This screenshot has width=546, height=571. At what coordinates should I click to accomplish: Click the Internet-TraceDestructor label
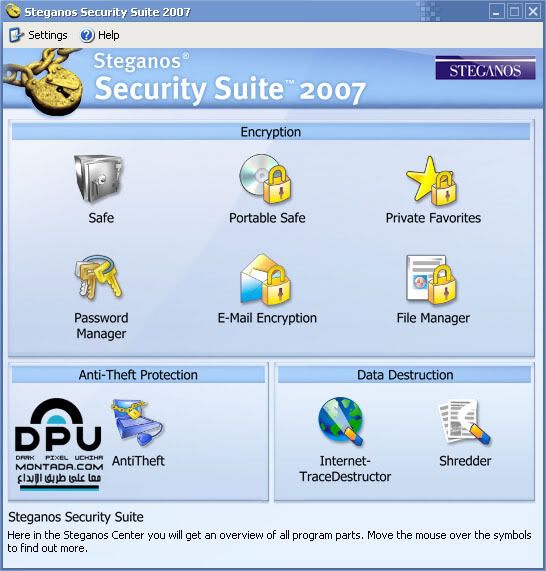point(345,469)
